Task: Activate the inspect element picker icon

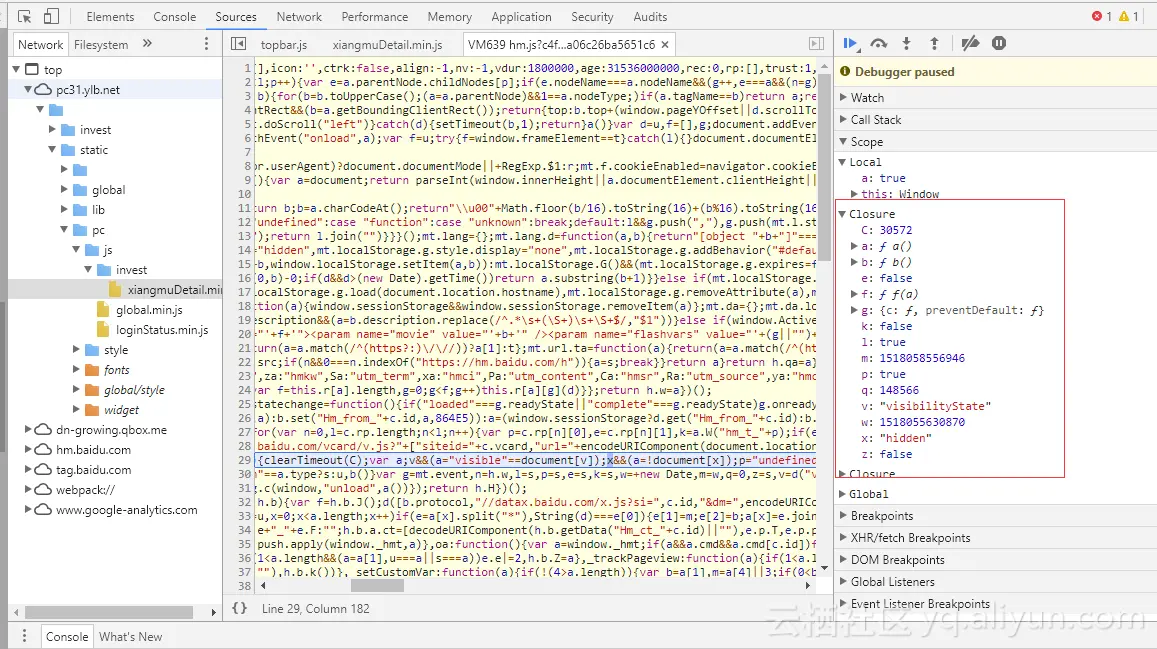Action: (x=24, y=16)
